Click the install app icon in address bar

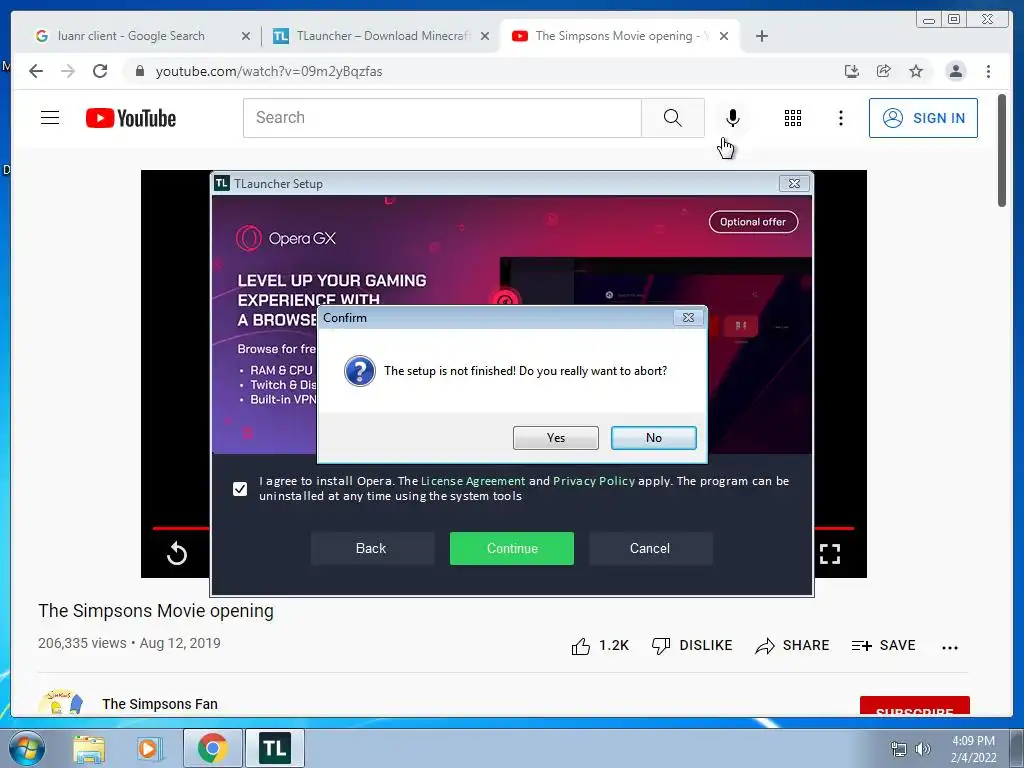852,71
